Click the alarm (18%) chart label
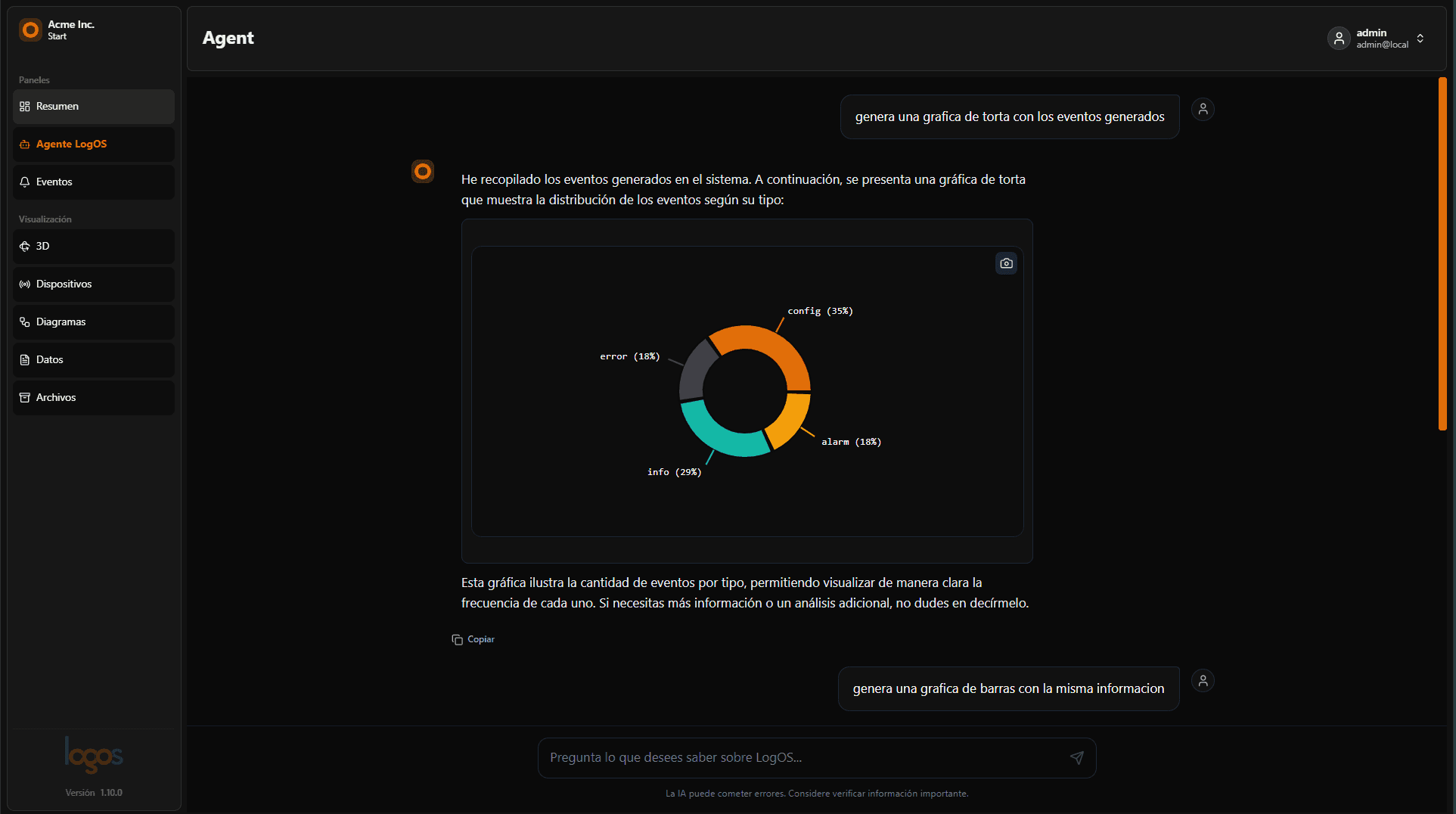Screen dimensions: 1456x814 coord(851,442)
